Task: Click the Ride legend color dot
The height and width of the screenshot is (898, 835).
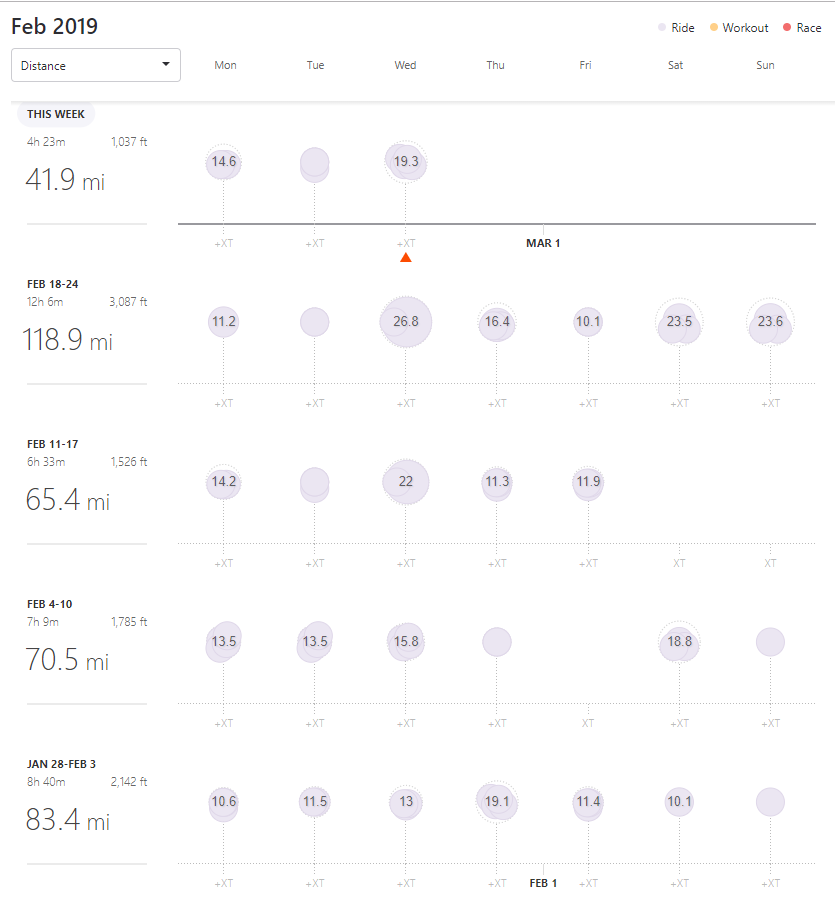Action: click(x=662, y=28)
